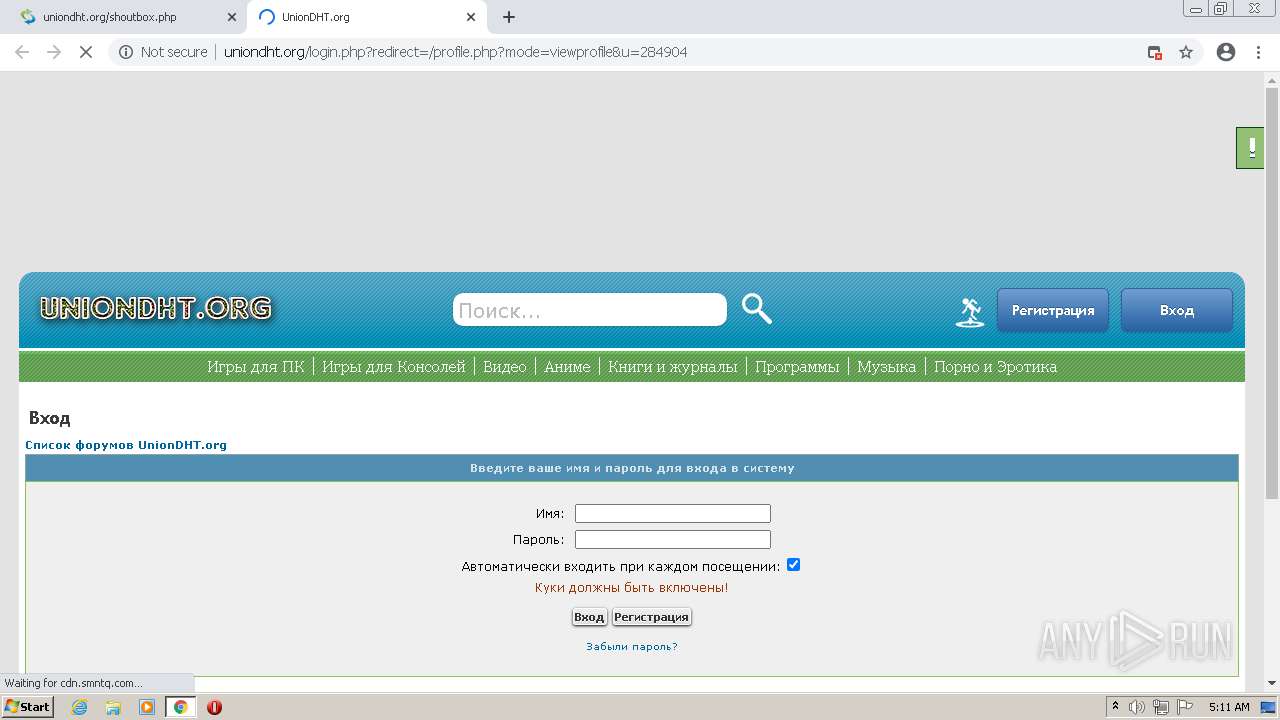Click the taskbar clock showing 5:11 AM
Screen dimensions: 1280x720
point(1229,707)
